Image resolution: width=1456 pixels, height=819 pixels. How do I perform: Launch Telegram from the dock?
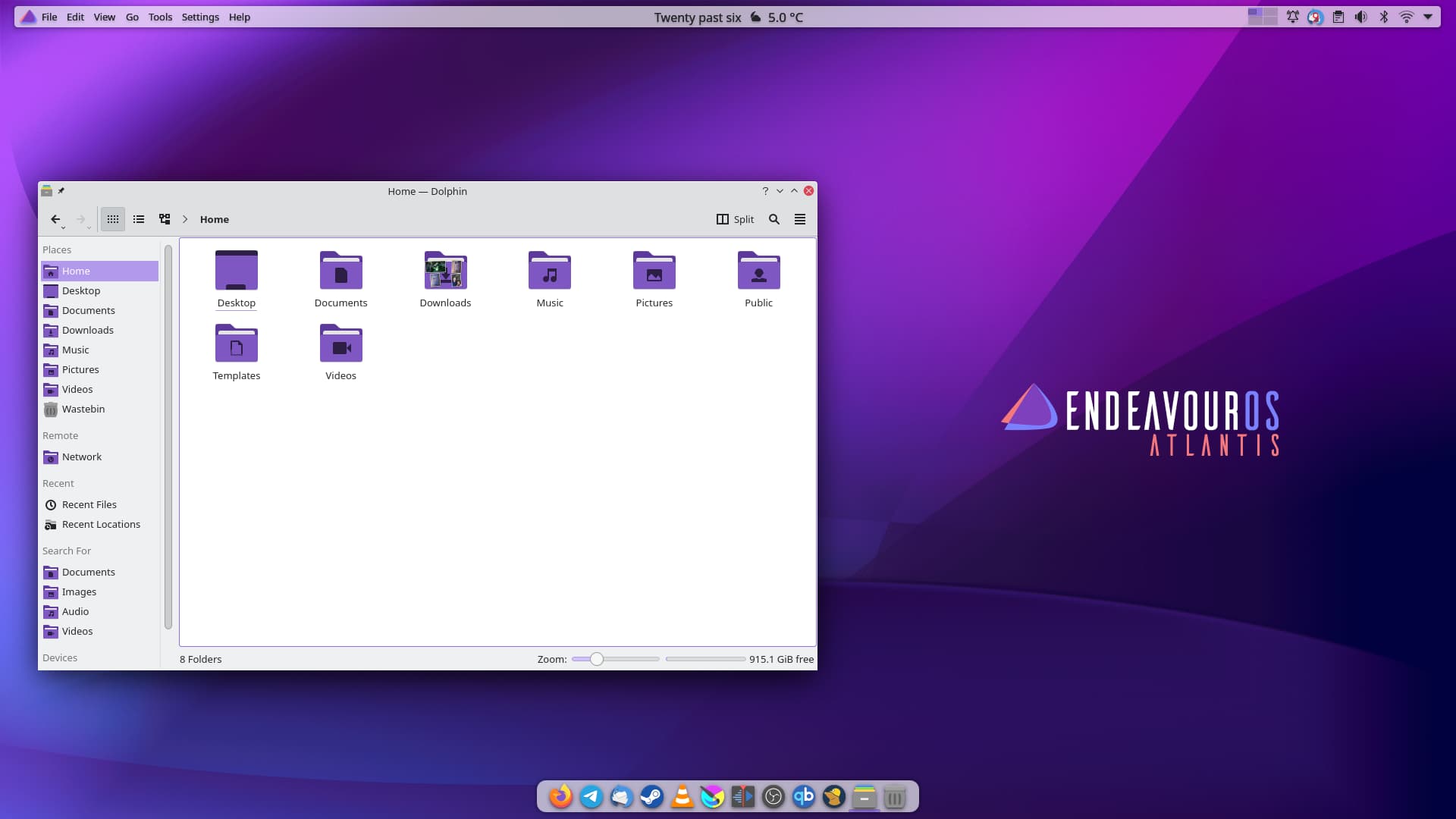(x=591, y=796)
